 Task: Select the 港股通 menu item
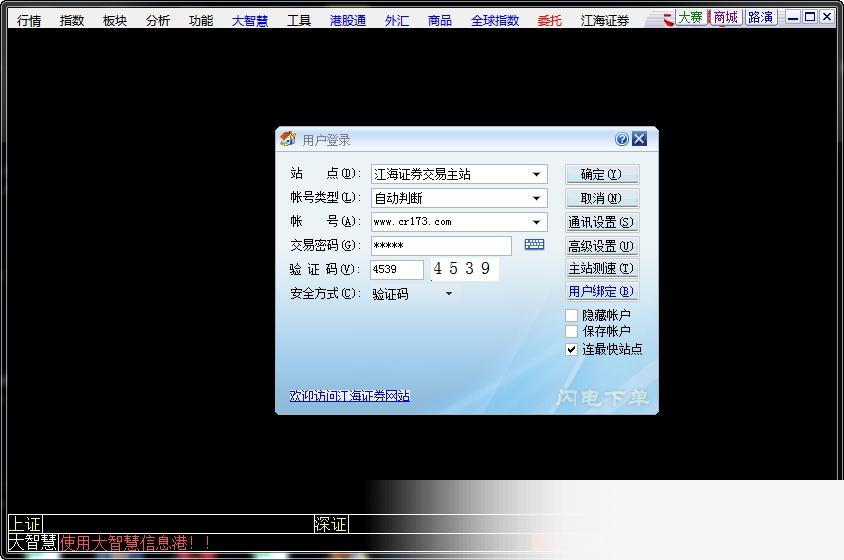pos(348,20)
